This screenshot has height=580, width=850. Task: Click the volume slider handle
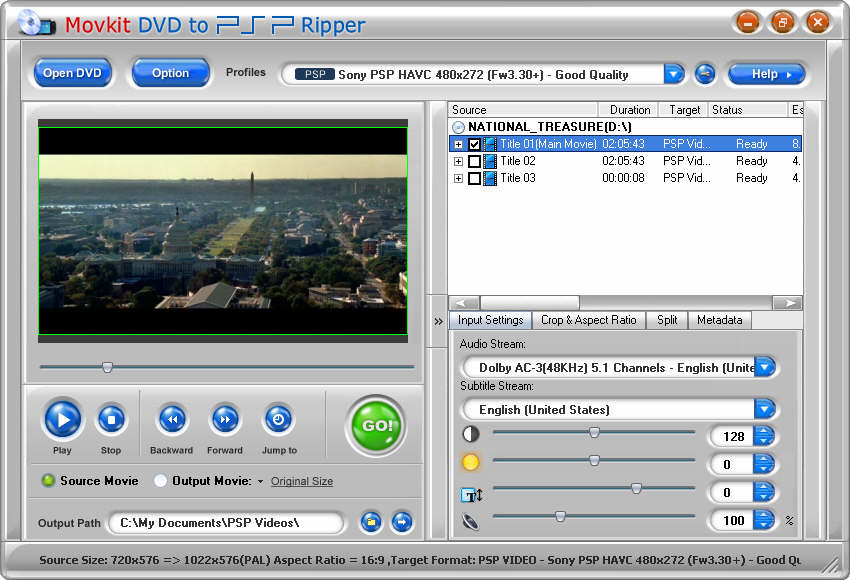pos(560,517)
